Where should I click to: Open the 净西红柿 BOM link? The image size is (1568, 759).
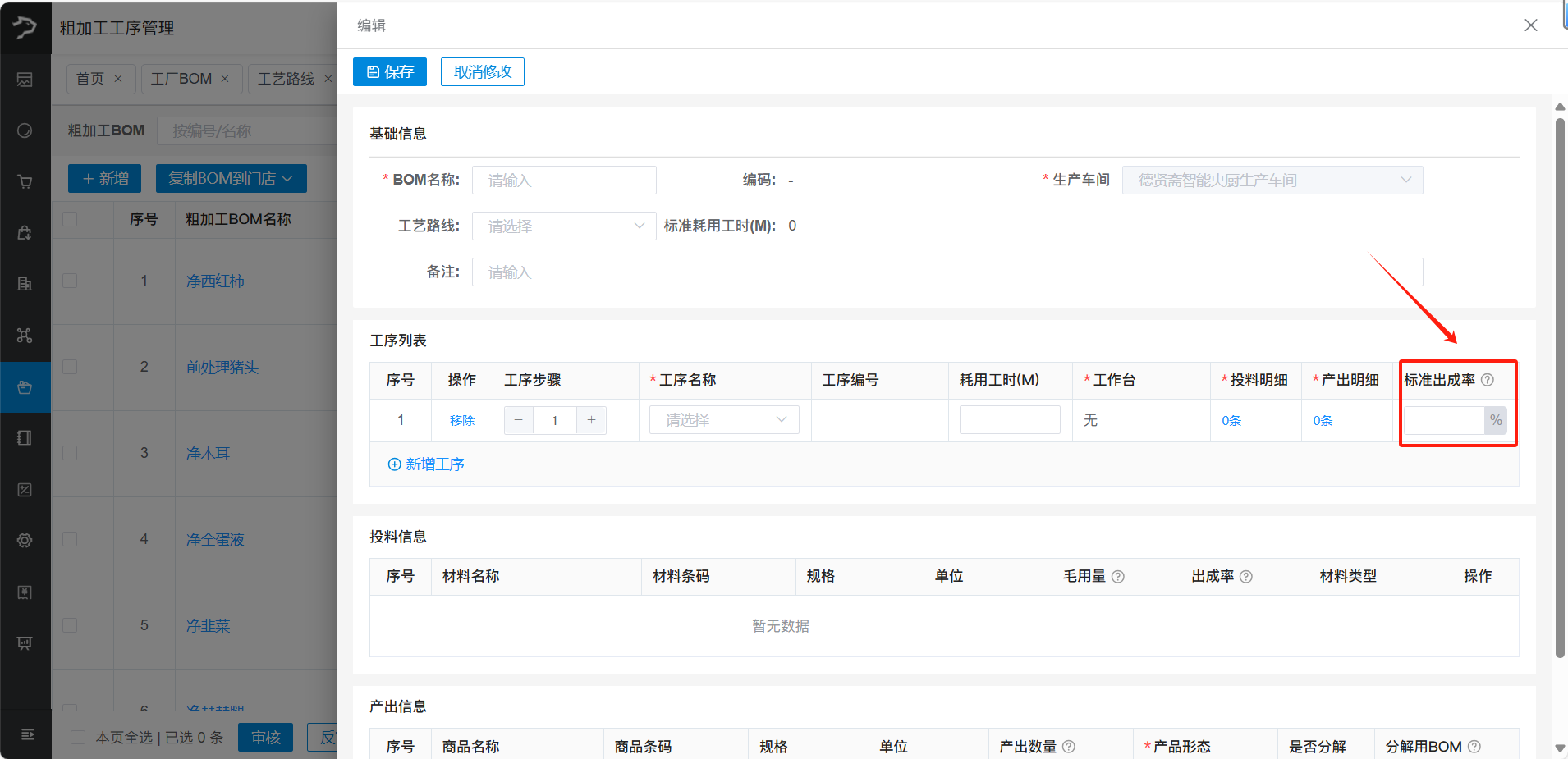(x=215, y=281)
